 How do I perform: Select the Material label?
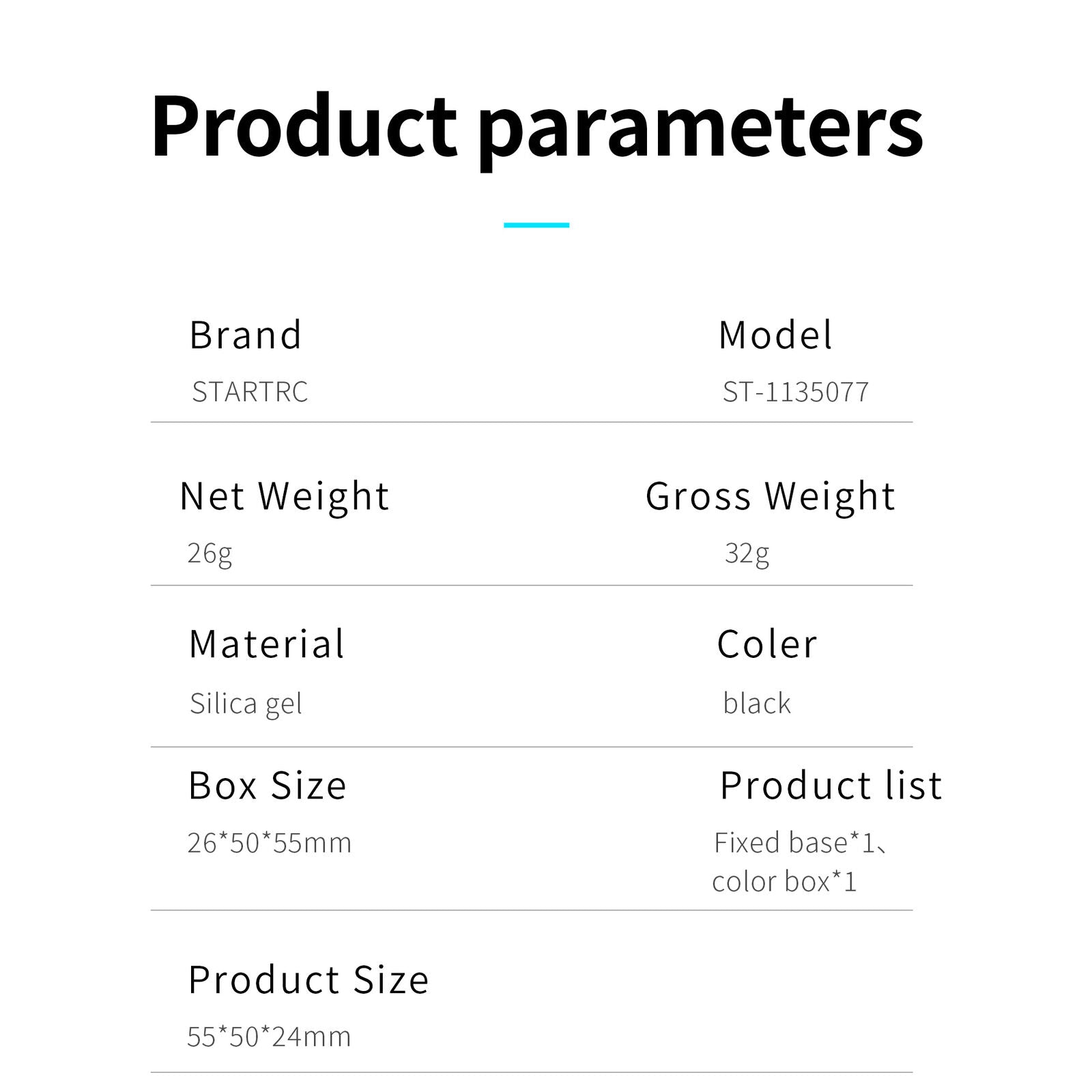pyautogui.click(x=267, y=644)
